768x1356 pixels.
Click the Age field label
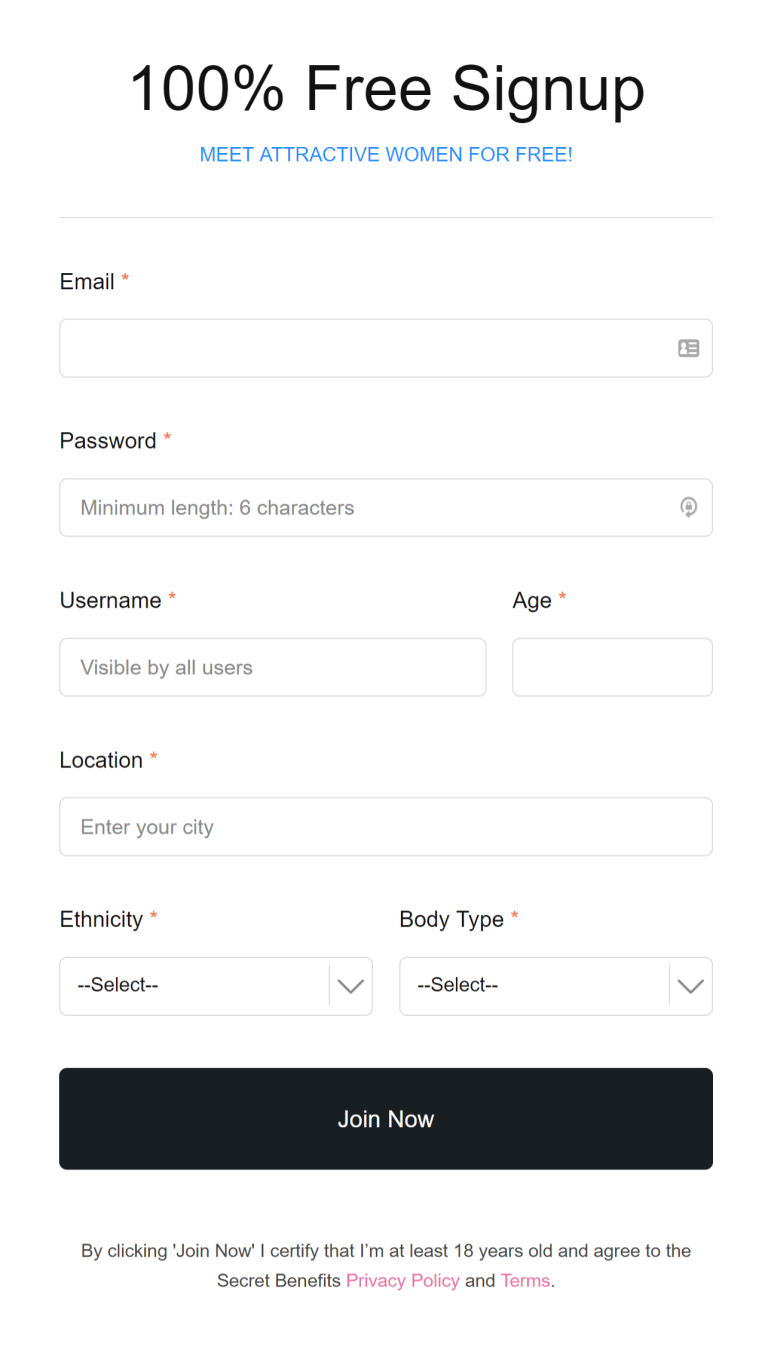coord(532,600)
